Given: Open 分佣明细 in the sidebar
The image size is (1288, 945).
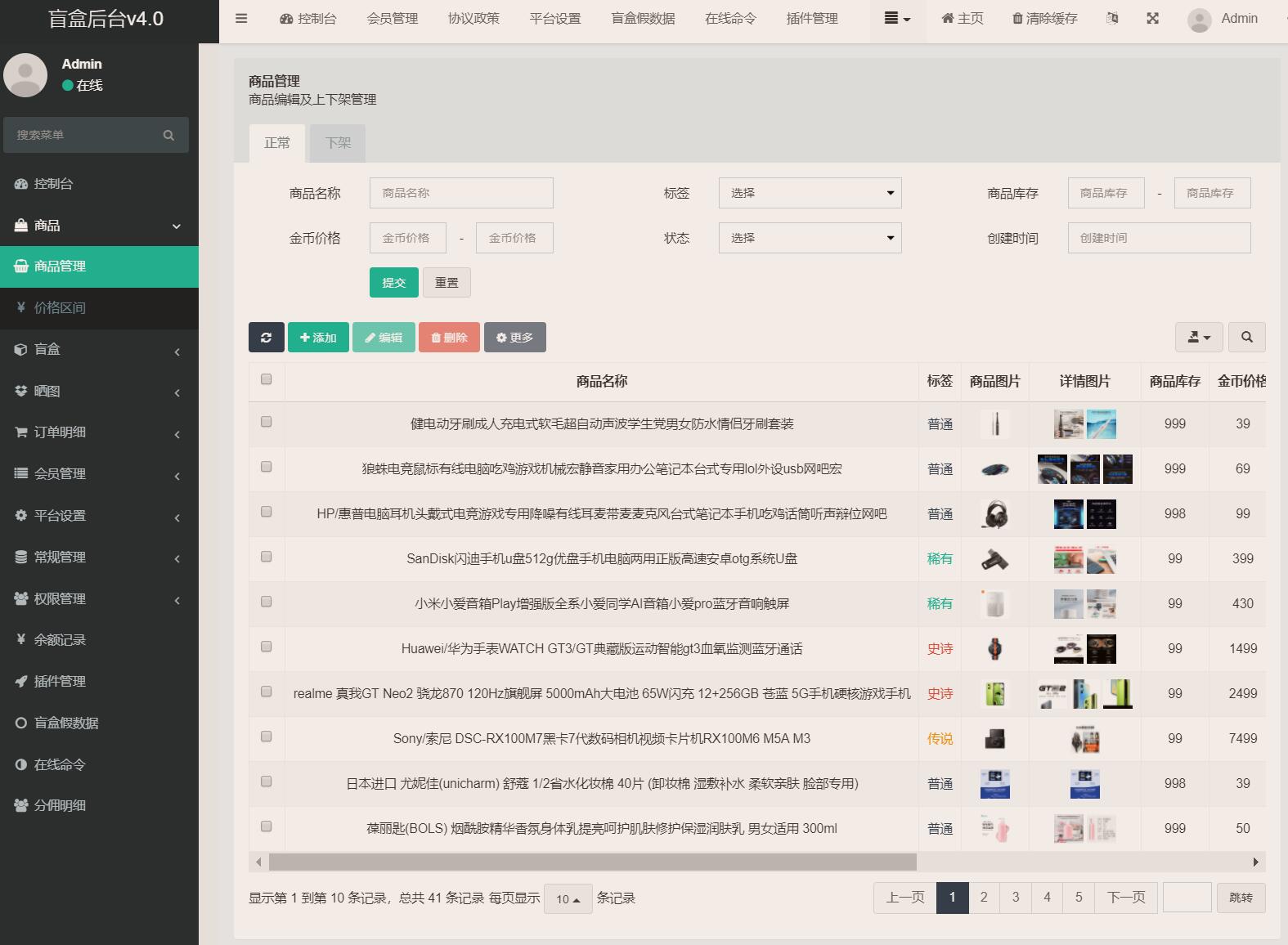Looking at the screenshot, I should click(99, 805).
